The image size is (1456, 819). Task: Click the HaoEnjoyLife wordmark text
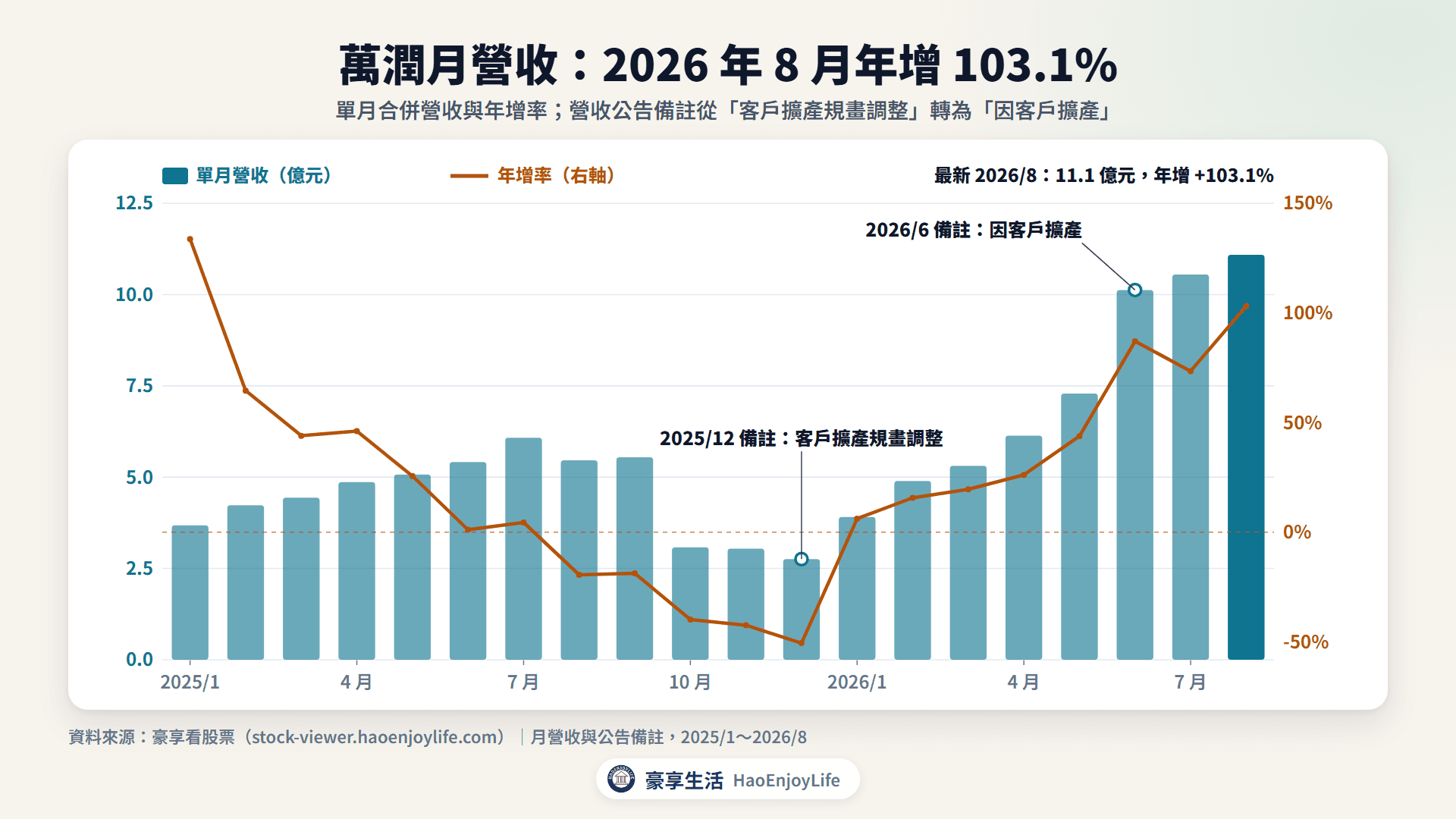click(x=786, y=780)
